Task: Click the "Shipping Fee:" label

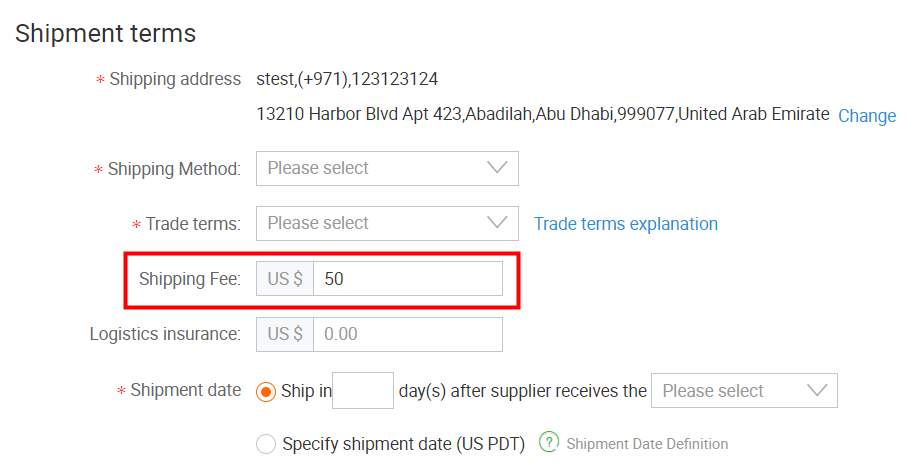Action: [190, 279]
